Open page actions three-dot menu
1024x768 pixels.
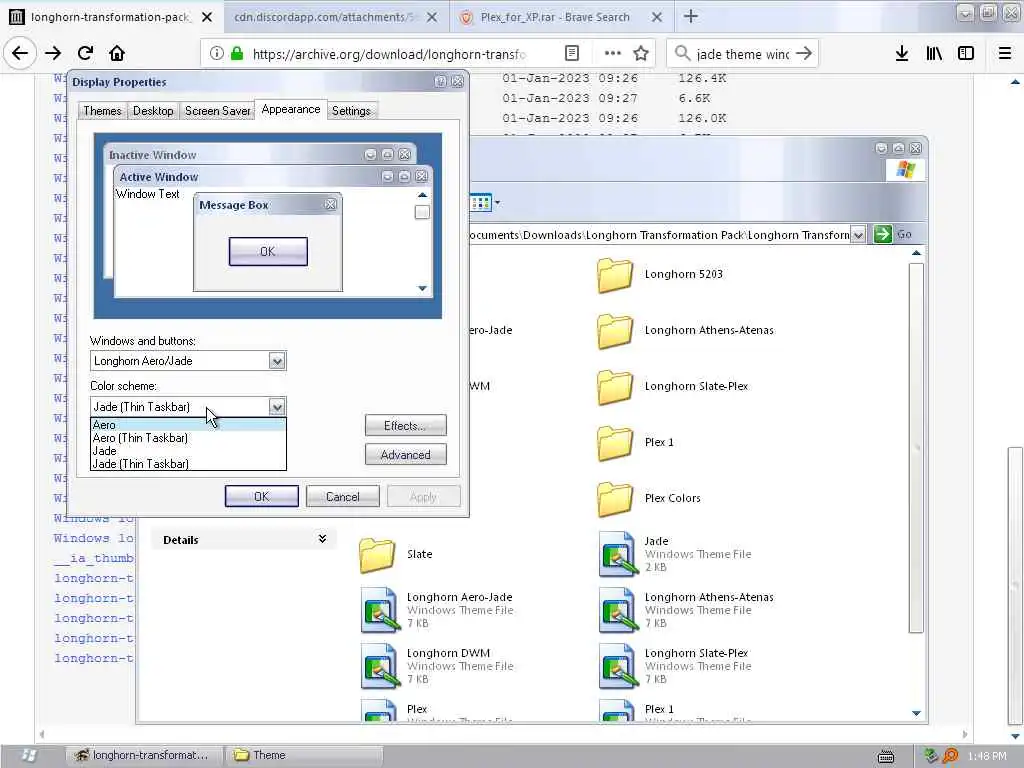coord(613,54)
